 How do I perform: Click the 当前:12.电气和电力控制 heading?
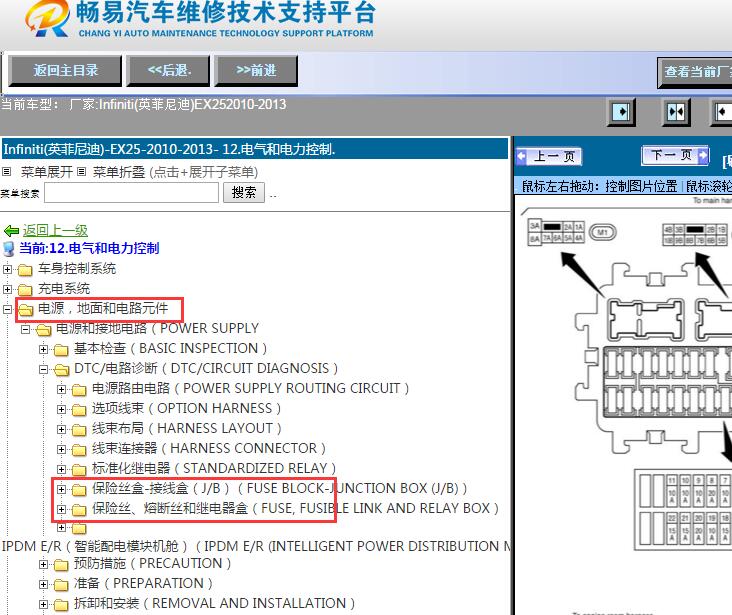coord(89,248)
